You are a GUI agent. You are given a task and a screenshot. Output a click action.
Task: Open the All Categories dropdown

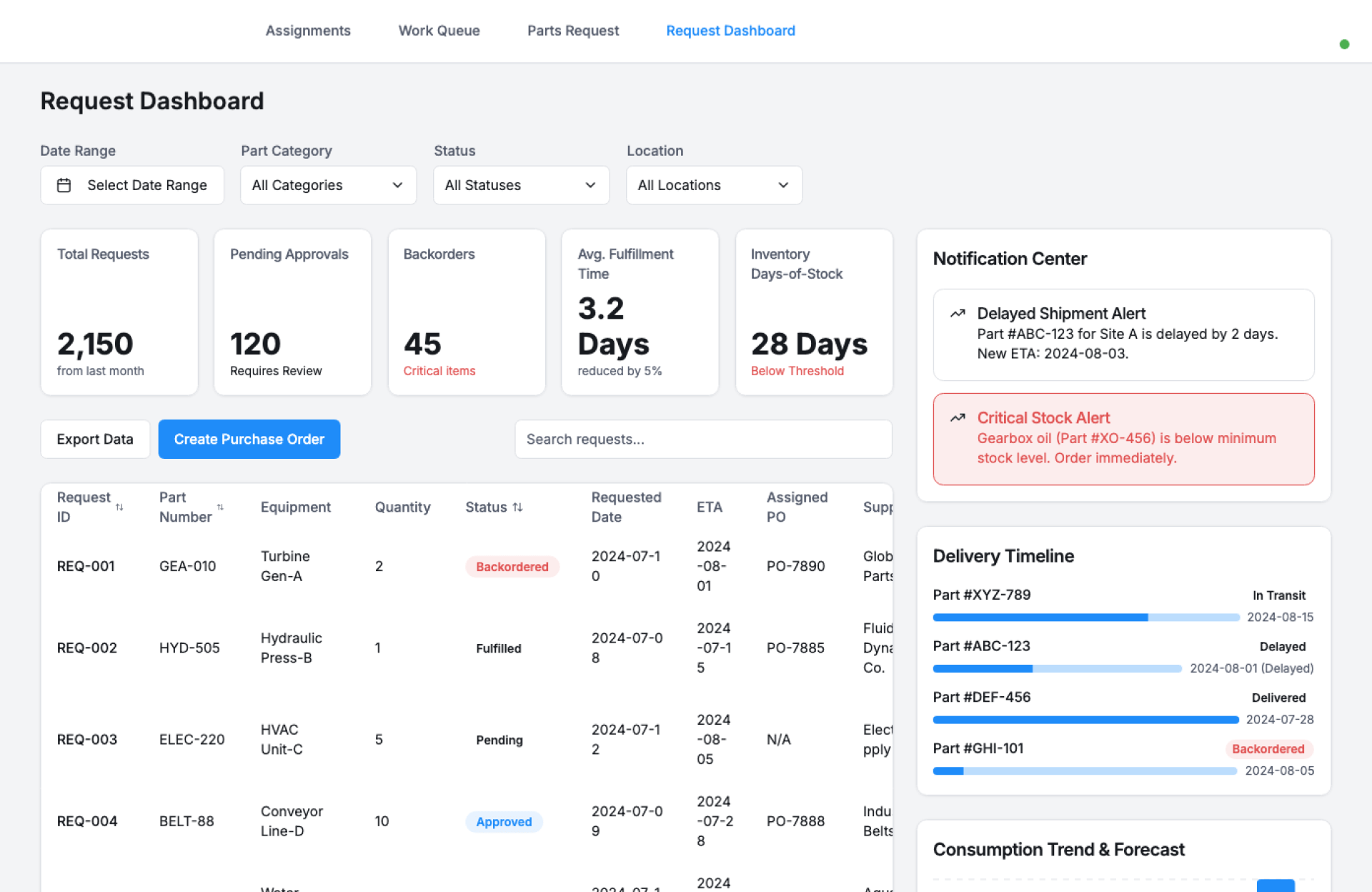pos(328,185)
